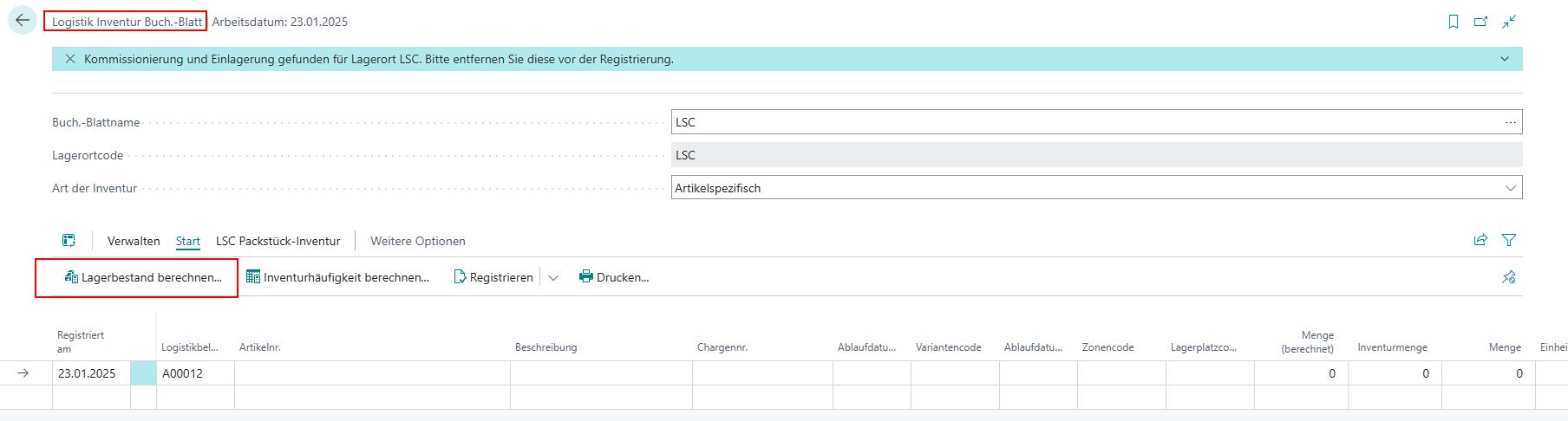Open Weitere Optionen menu
The image size is (1568, 421).
click(x=417, y=241)
